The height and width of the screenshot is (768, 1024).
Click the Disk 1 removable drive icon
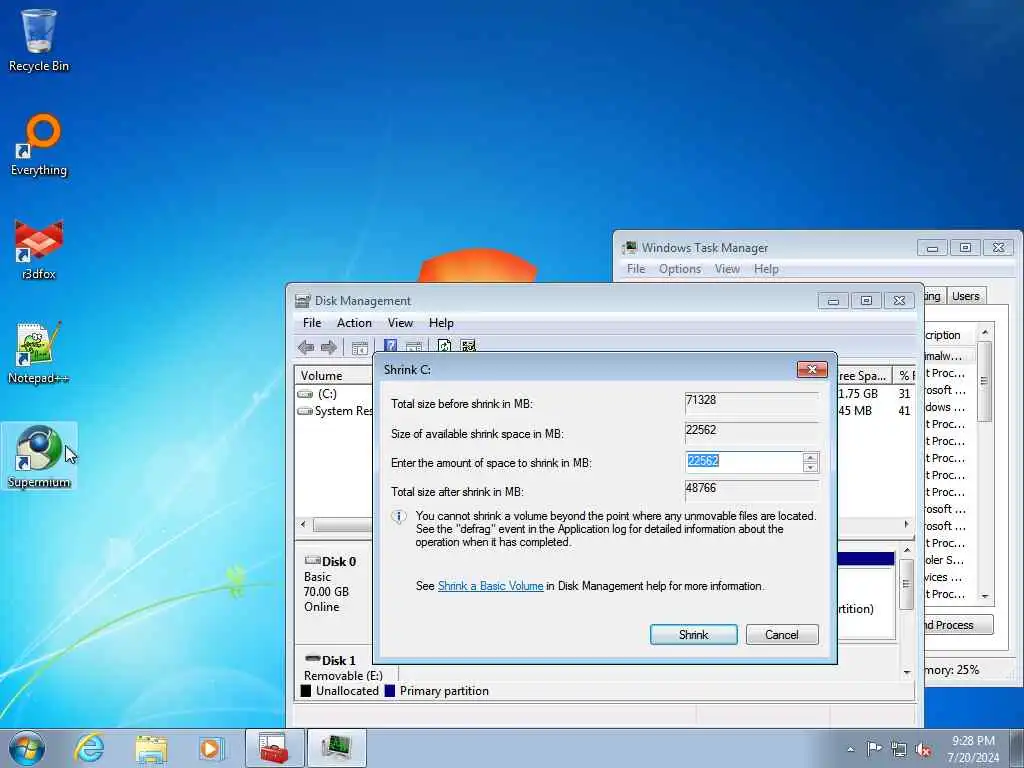point(312,660)
